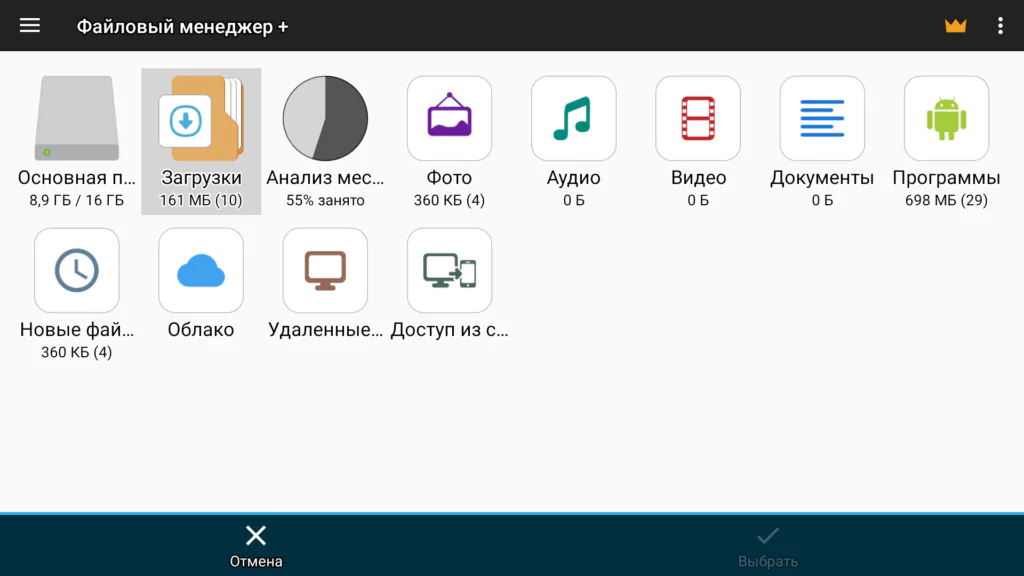1024x576 pixels.
Task: Tap the premium crown icon
Action: (955, 25)
